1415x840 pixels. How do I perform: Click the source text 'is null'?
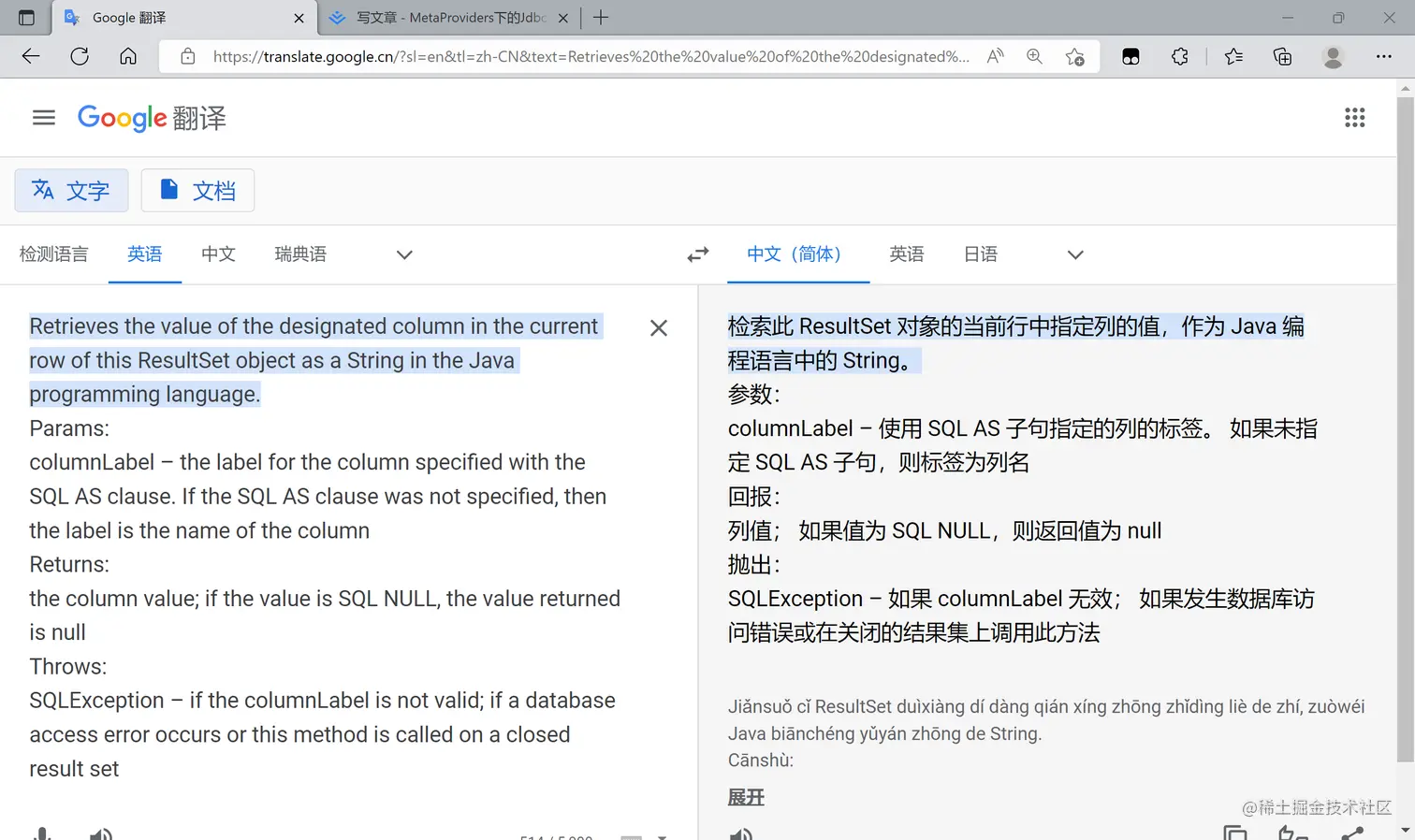pos(57,632)
